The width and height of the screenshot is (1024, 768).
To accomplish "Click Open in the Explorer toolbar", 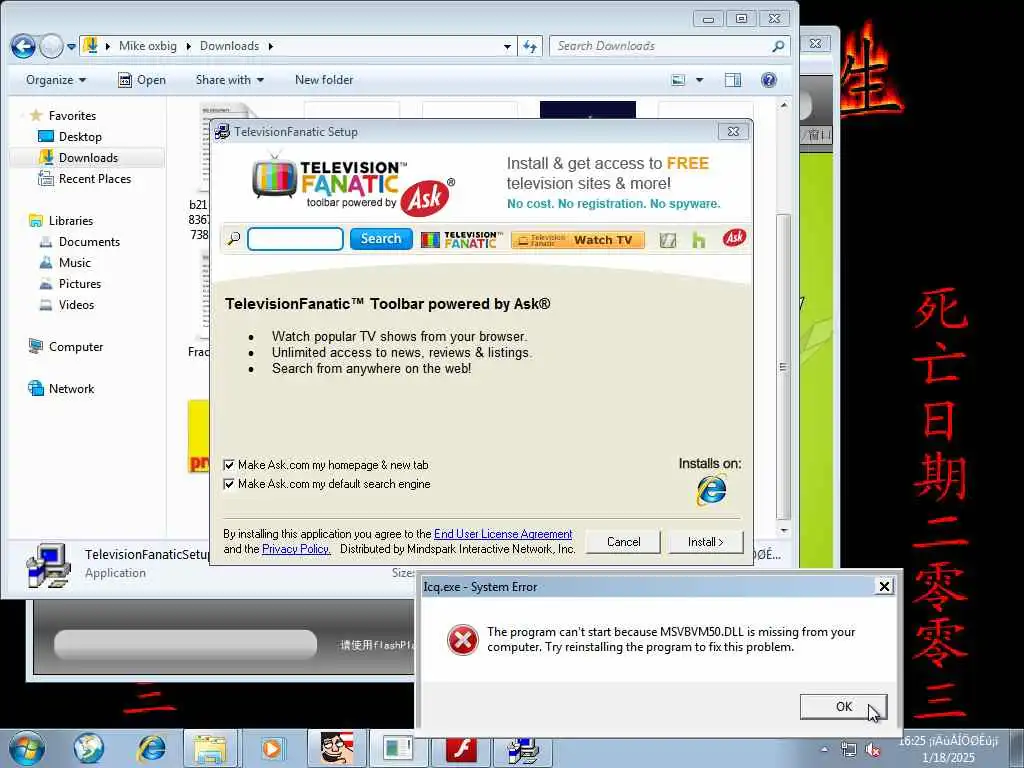I will pyautogui.click(x=142, y=80).
